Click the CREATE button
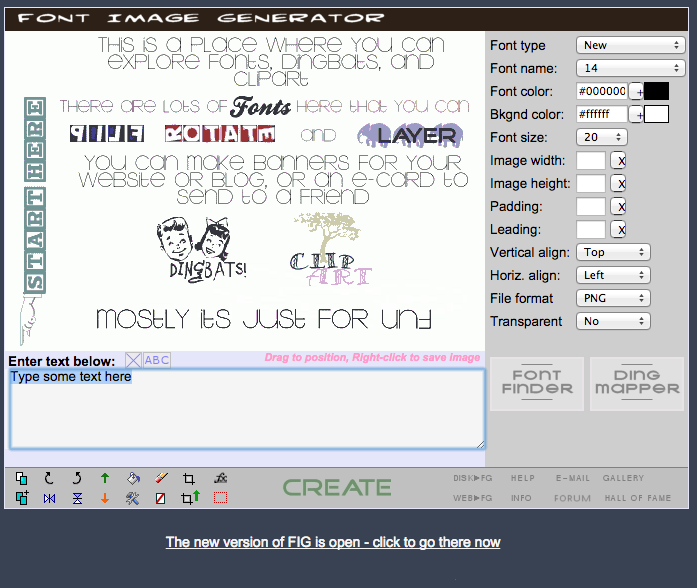 point(337,488)
